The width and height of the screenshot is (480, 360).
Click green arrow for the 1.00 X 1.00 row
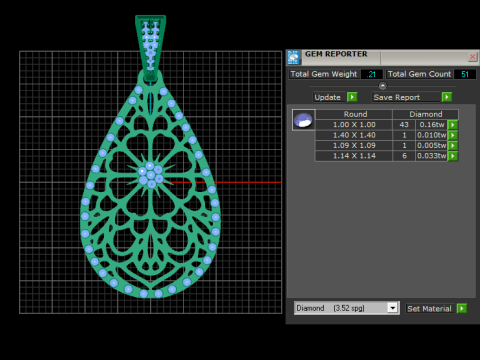[453, 125]
